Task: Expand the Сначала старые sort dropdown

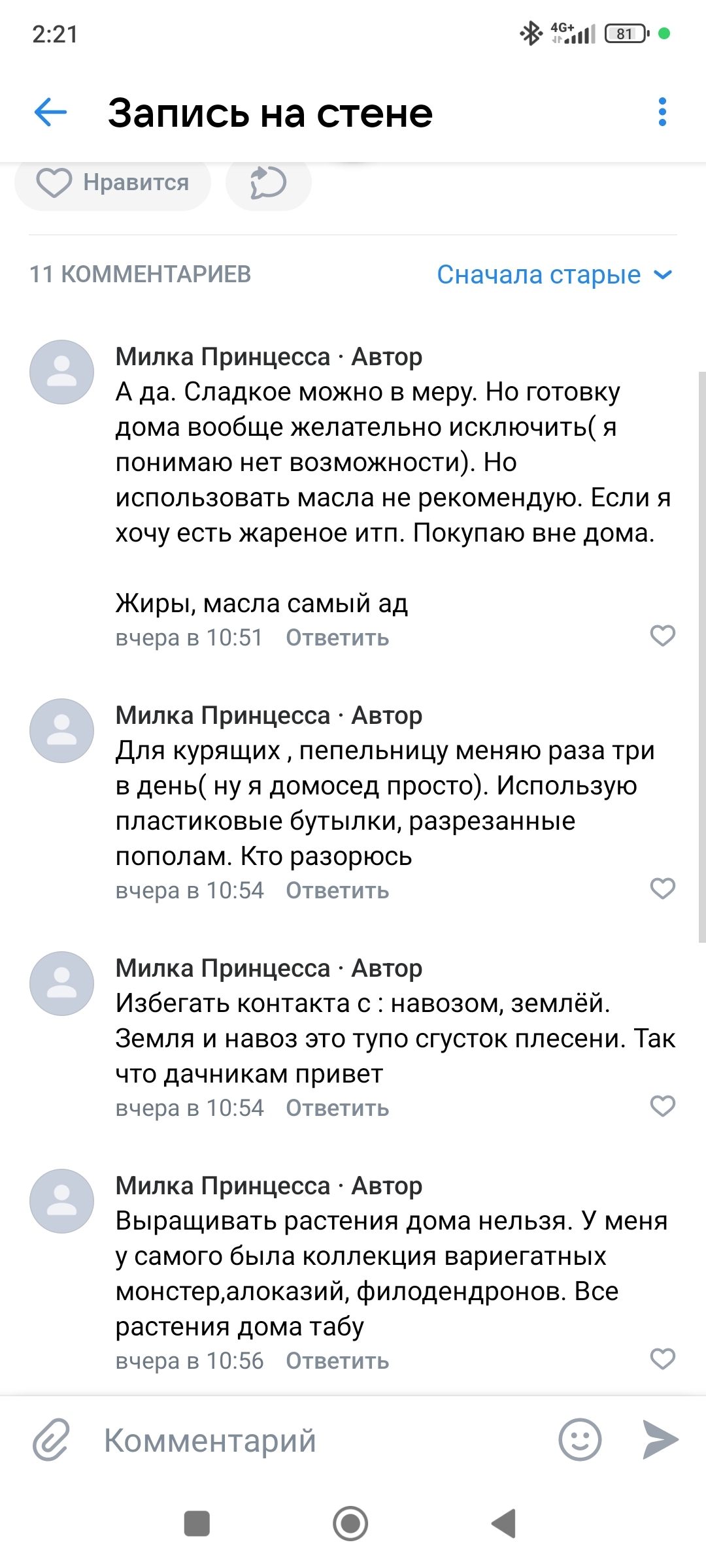Action: [554, 275]
